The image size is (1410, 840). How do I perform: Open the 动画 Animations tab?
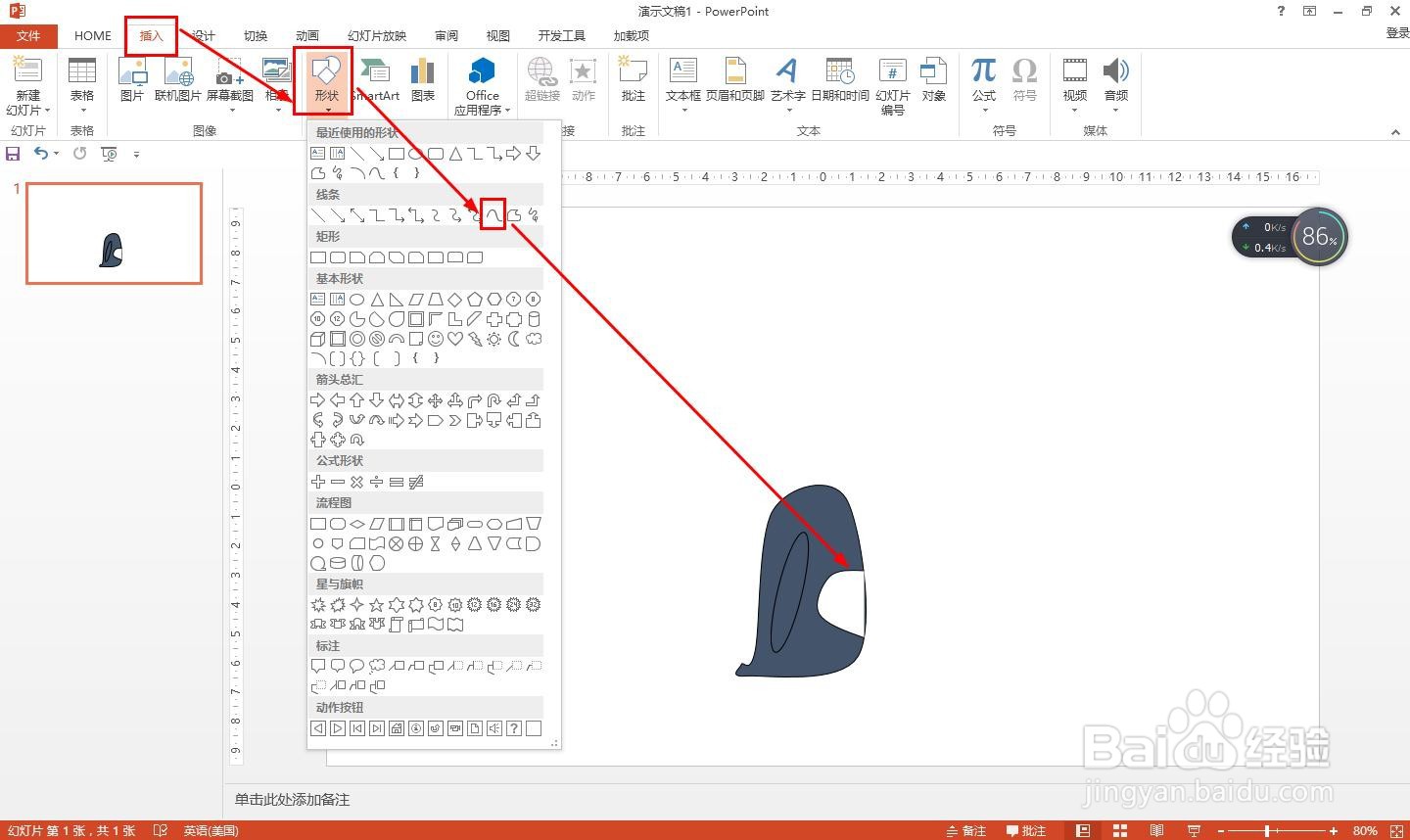pyautogui.click(x=307, y=36)
